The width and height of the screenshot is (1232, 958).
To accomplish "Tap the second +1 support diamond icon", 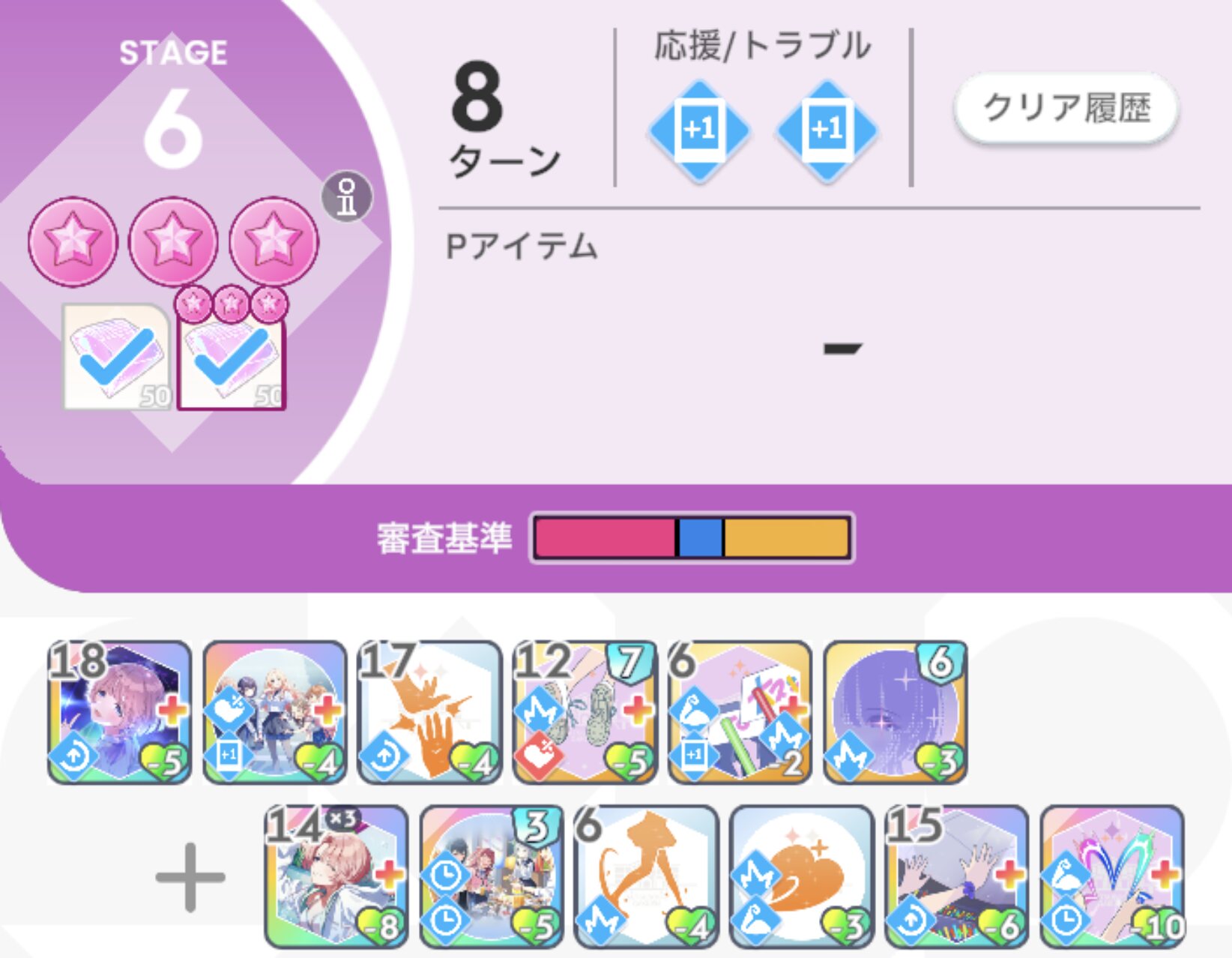I will pos(827,130).
